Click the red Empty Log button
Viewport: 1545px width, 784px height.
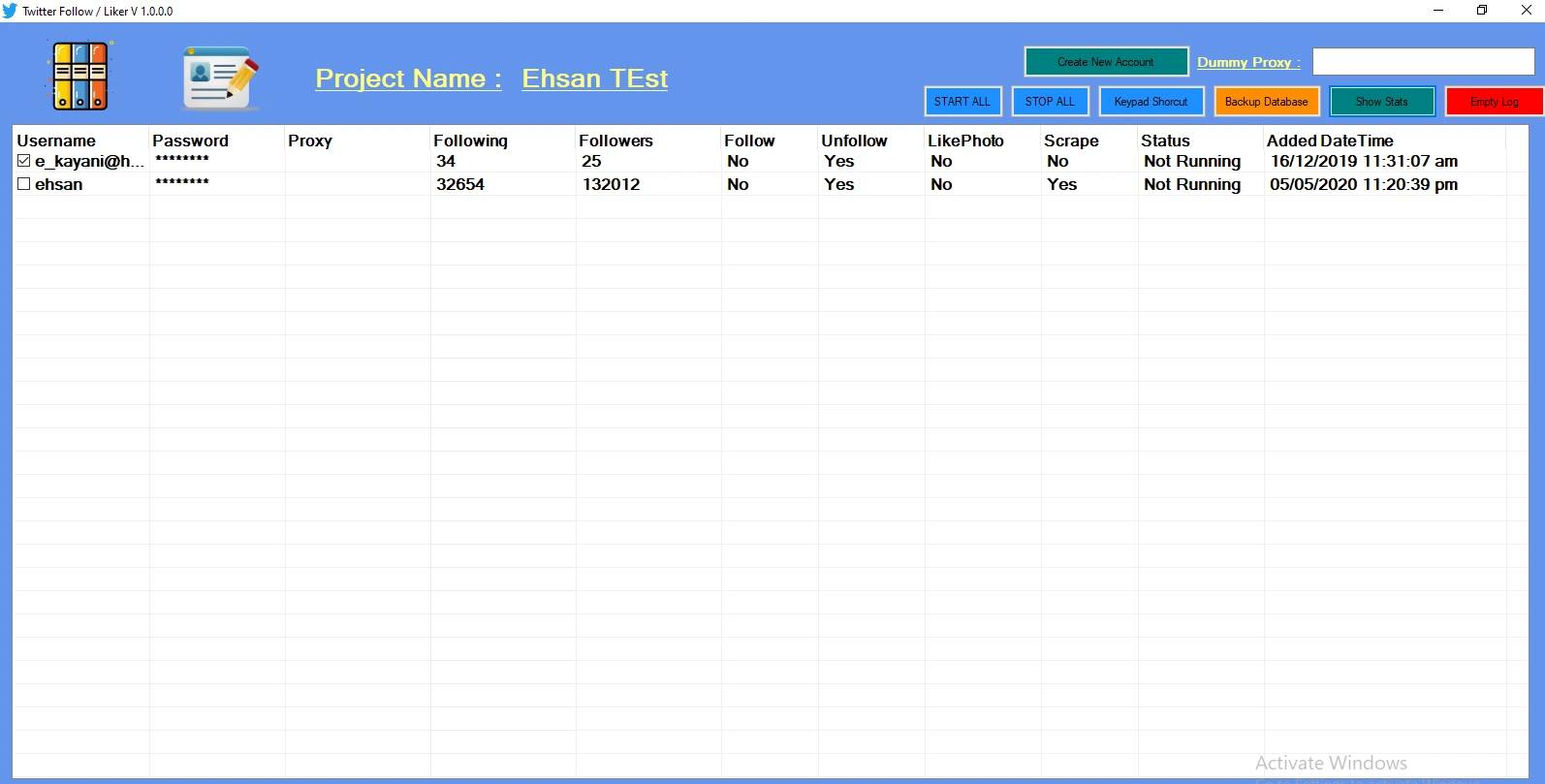[x=1494, y=102]
